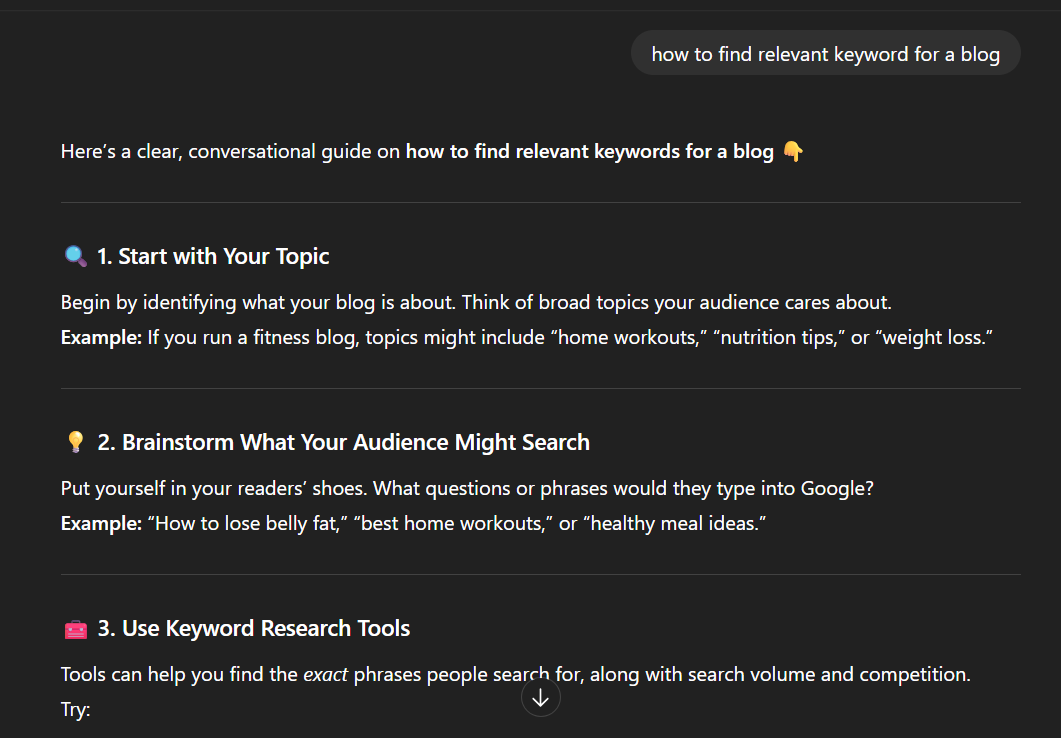Click the italic word "exact" in section 3
Screen dimensions: 1061x738
coord(325,675)
